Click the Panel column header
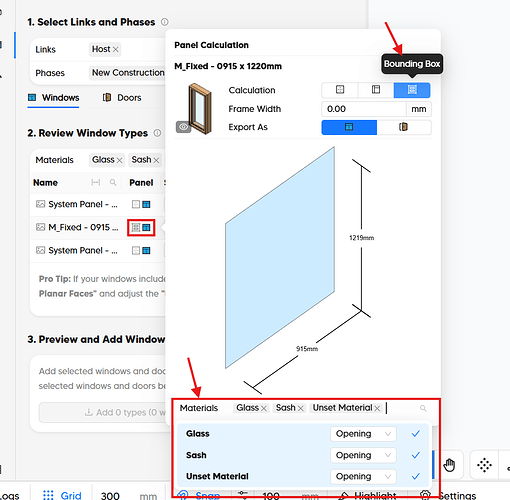This screenshot has height=500, width=510. tap(141, 183)
